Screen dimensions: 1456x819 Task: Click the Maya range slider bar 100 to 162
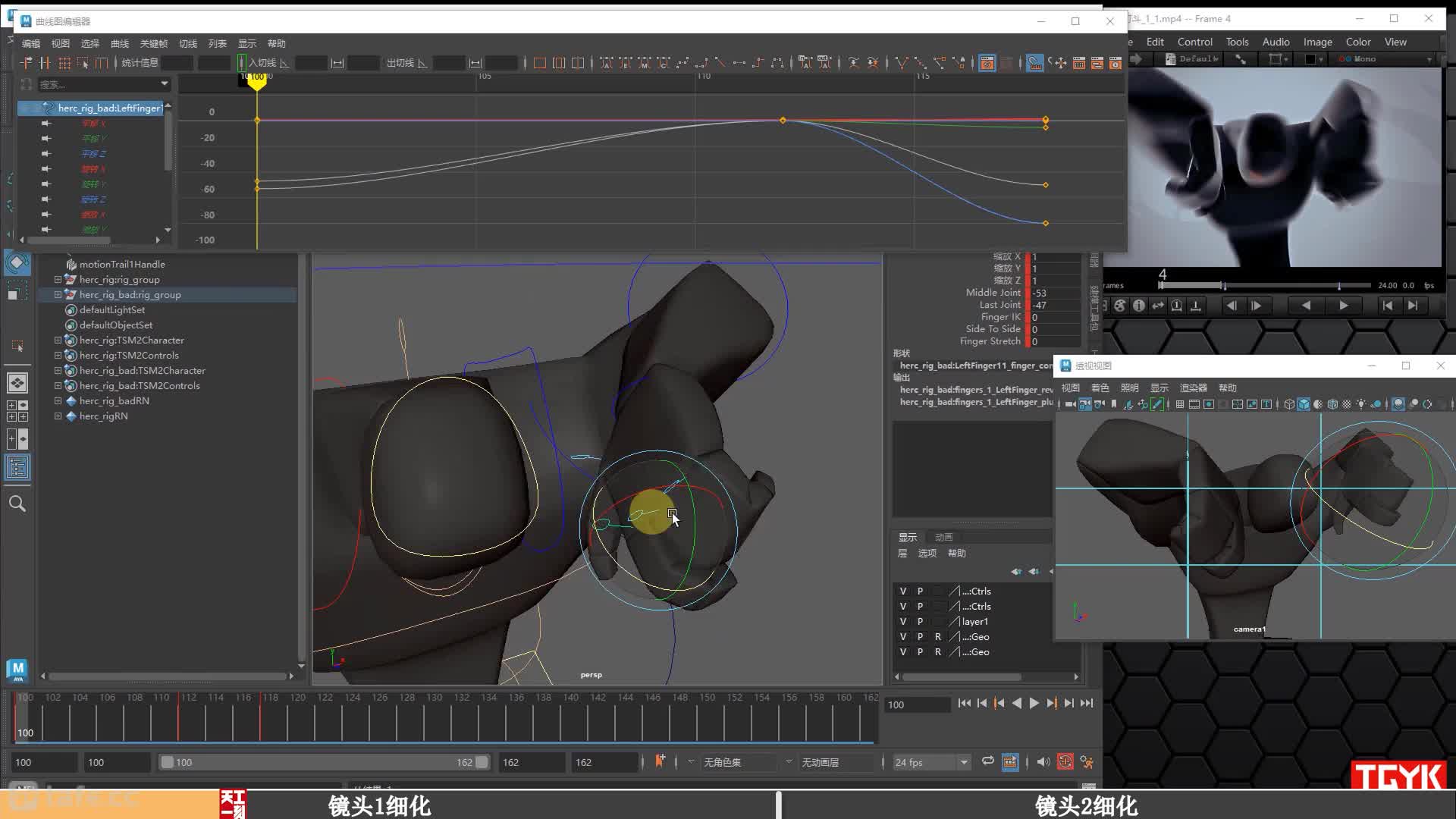(x=324, y=762)
